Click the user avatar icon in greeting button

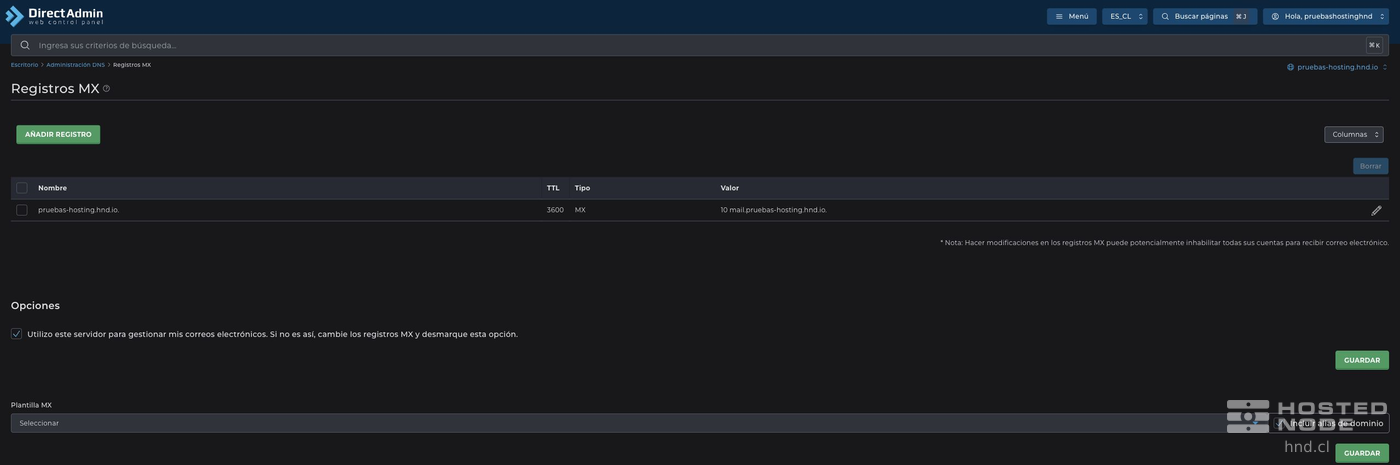1275,16
